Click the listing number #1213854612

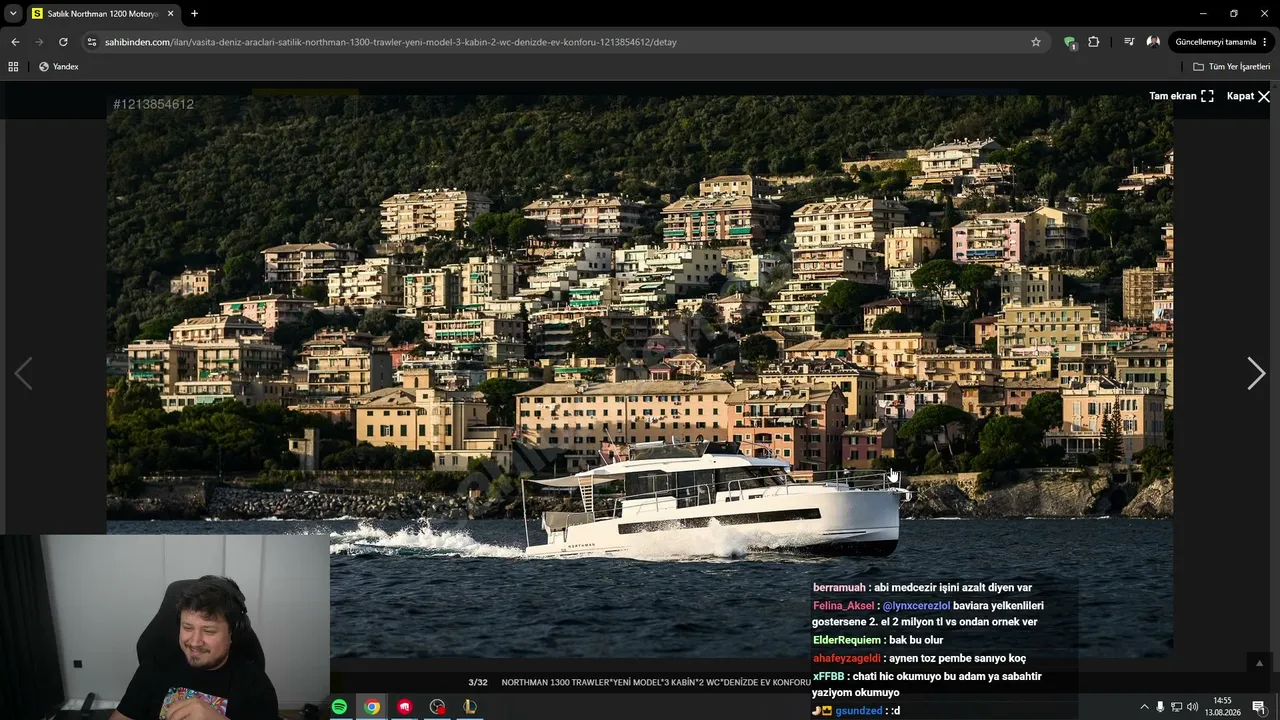click(x=153, y=104)
